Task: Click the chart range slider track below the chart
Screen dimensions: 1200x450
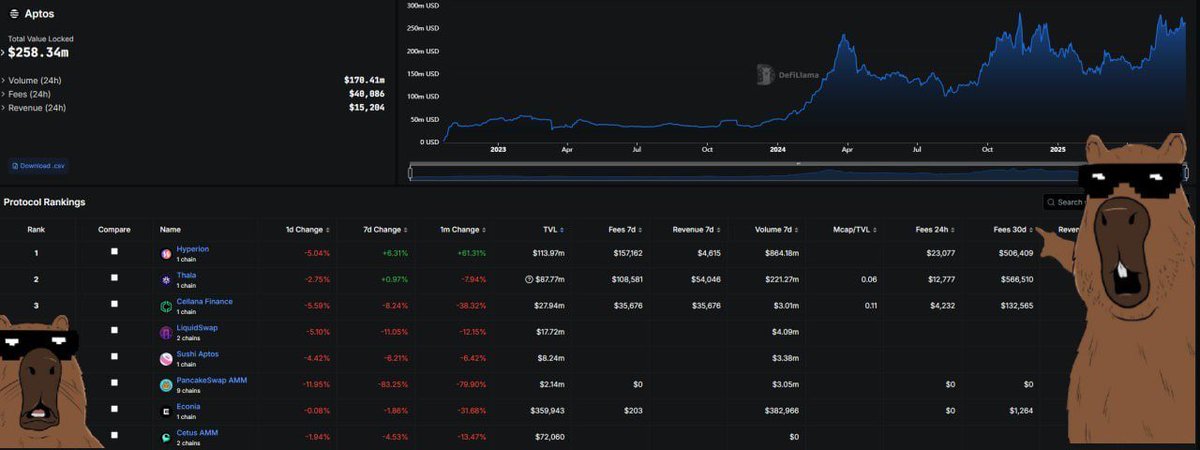Action: [798, 173]
